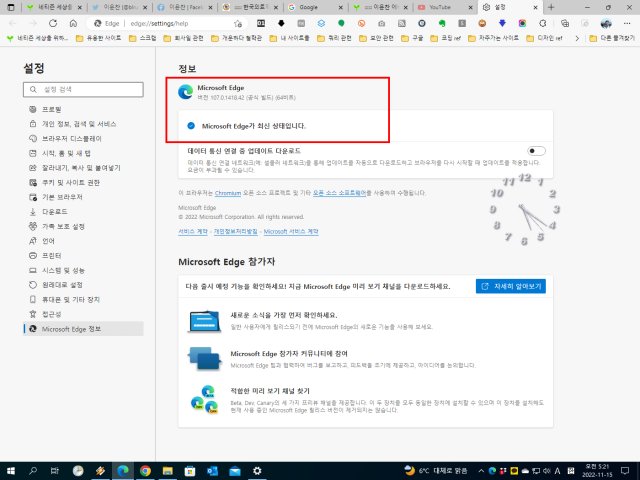The width and height of the screenshot is (640, 480).
Task: Add this page to favorites star icon
Action: click(238, 24)
